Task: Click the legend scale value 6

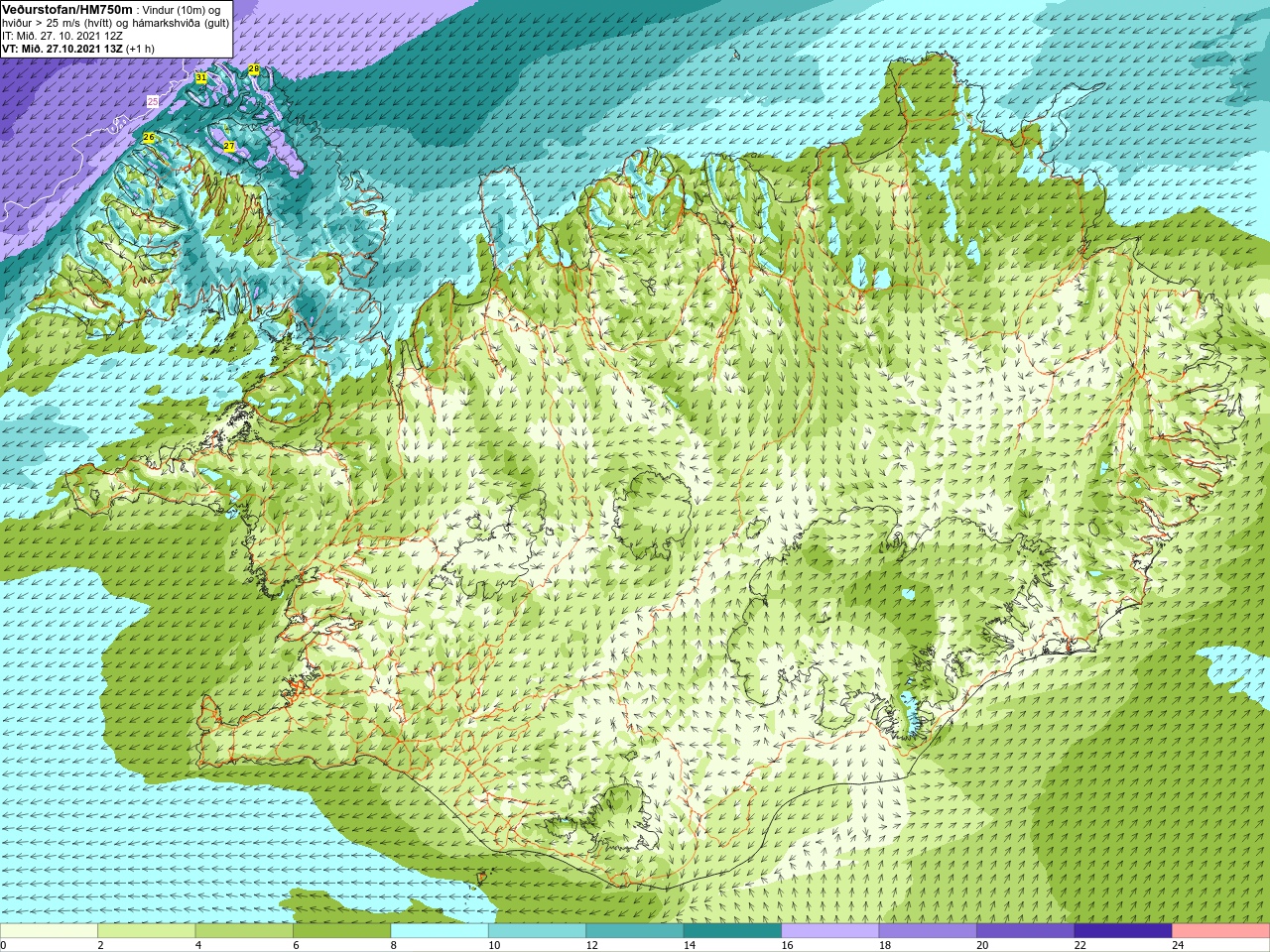Action: coord(296,945)
